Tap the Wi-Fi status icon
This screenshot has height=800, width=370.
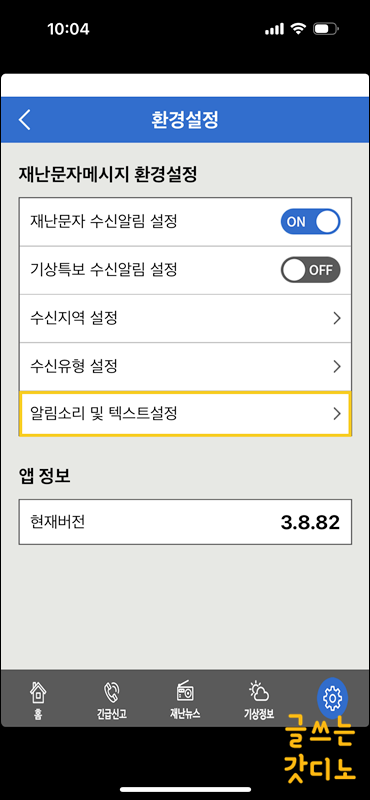tap(298, 29)
